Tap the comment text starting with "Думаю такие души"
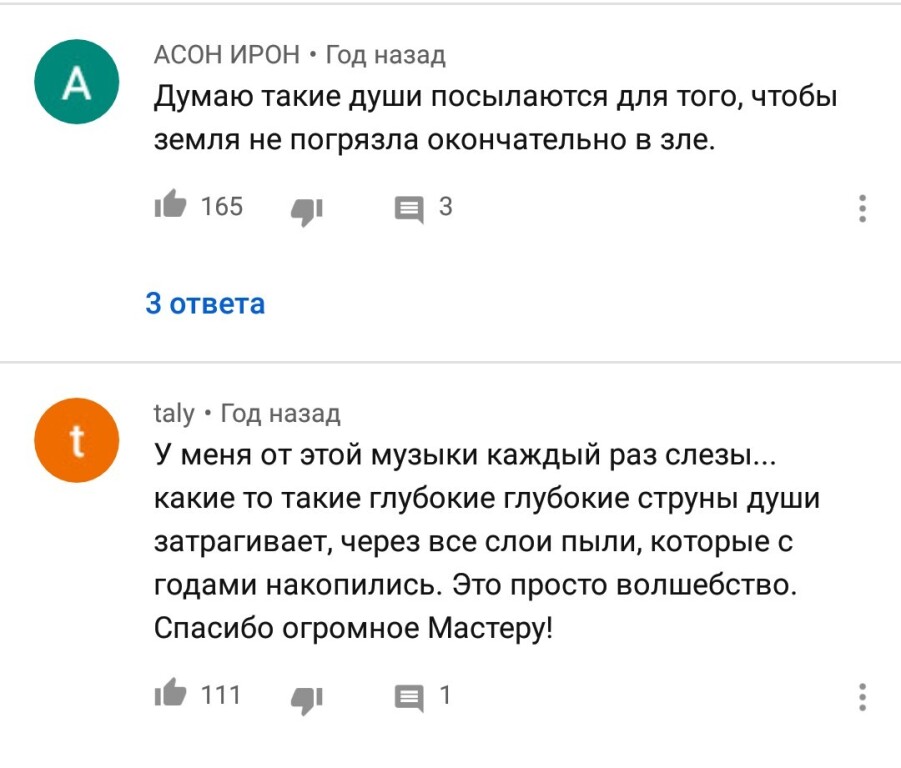This screenshot has width=901, height=768. click(x=494, y=120)
